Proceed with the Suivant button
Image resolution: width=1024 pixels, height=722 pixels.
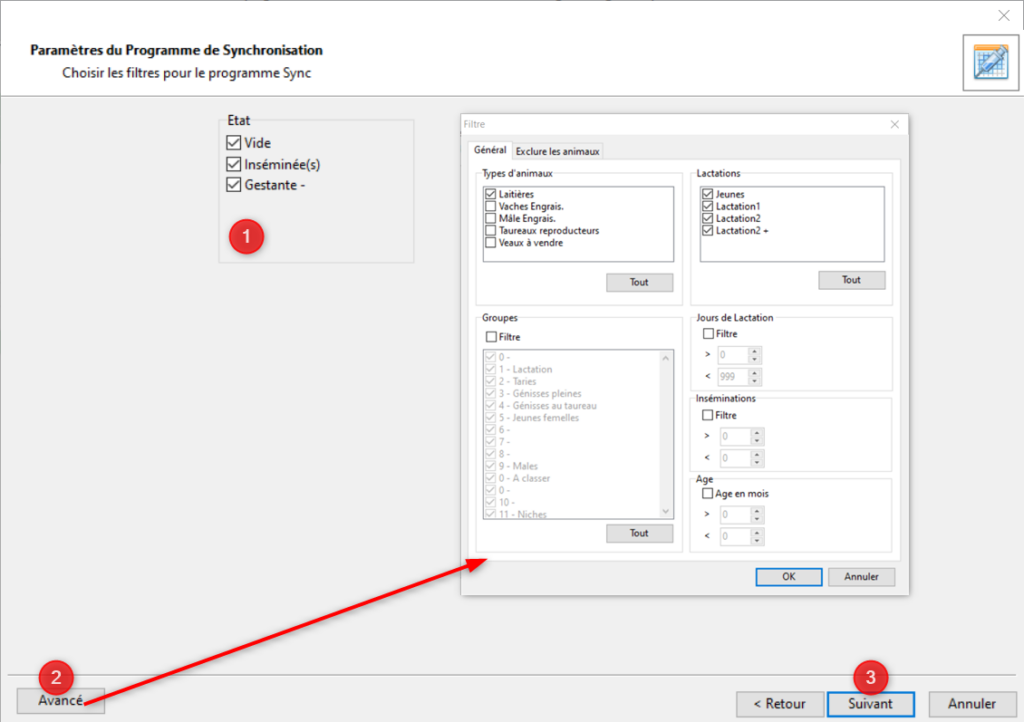(x=871, y=703)
